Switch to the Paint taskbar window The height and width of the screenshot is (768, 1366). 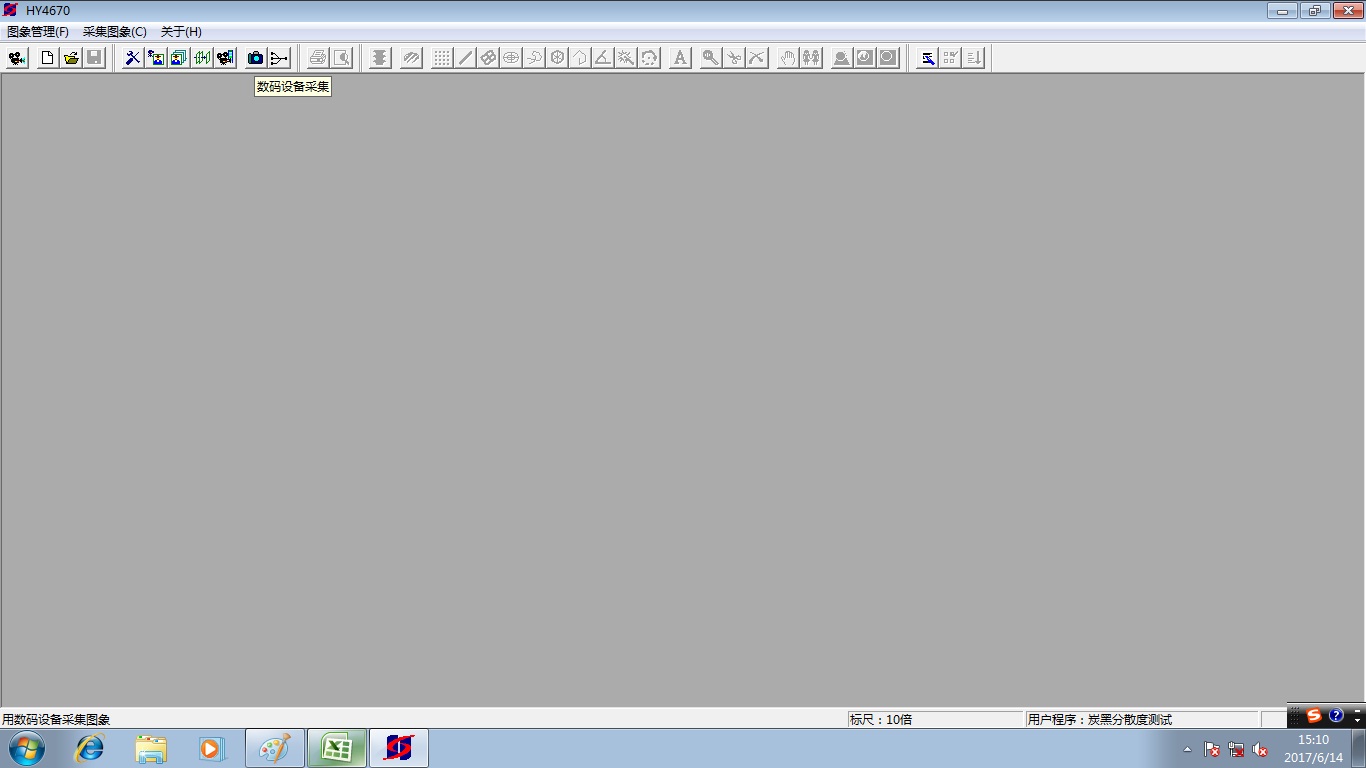click(275, 748)
